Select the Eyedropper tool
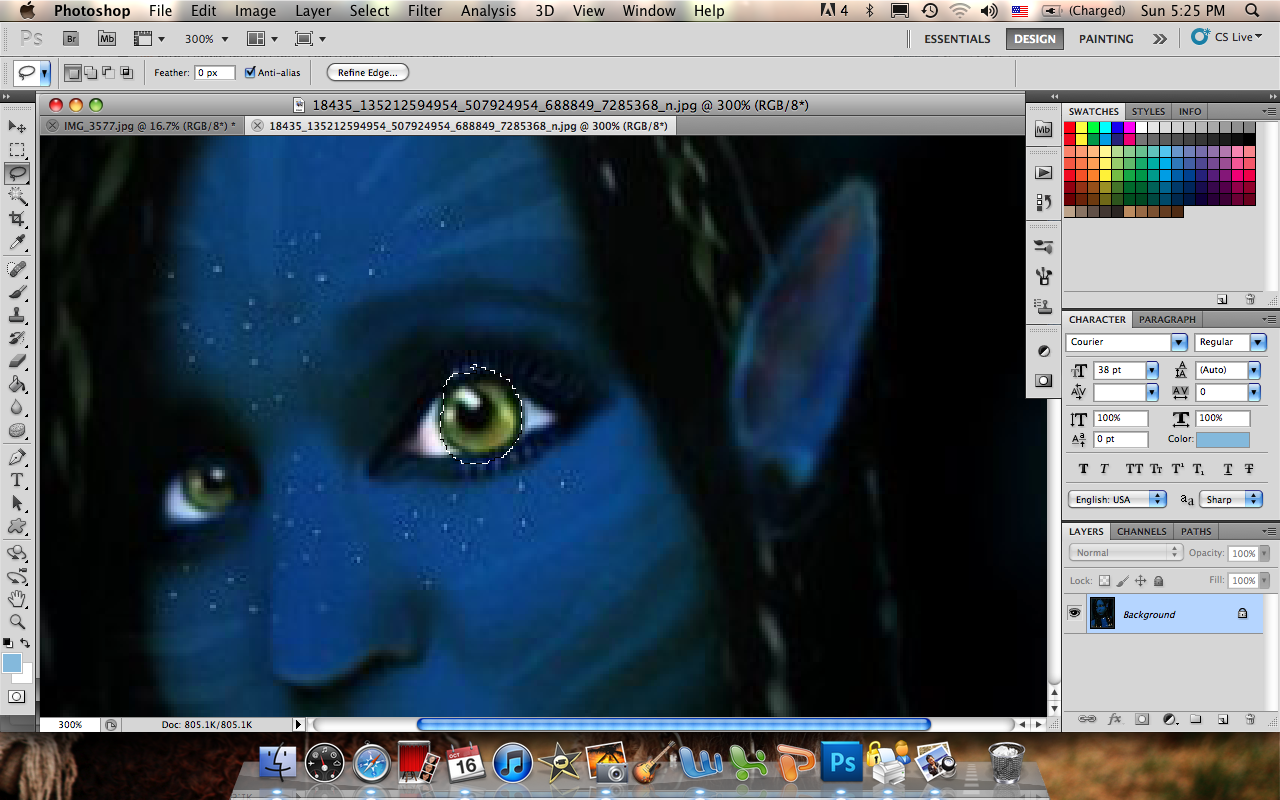Image resolution: width=1280 pixels, height=800 pixels. click(x=17, y=243)
